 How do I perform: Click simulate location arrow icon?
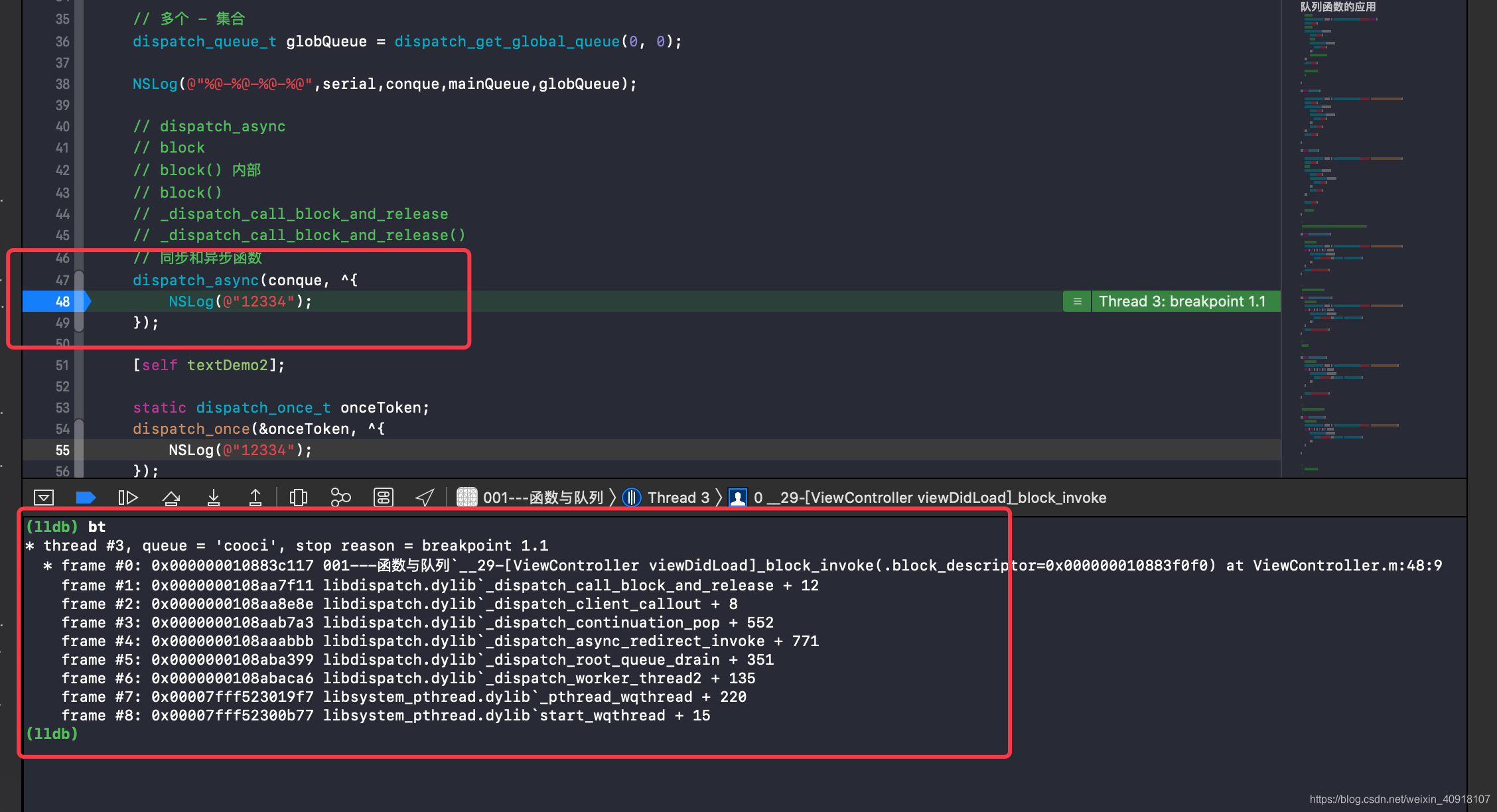pyautogui.click(x=425, y=498)
